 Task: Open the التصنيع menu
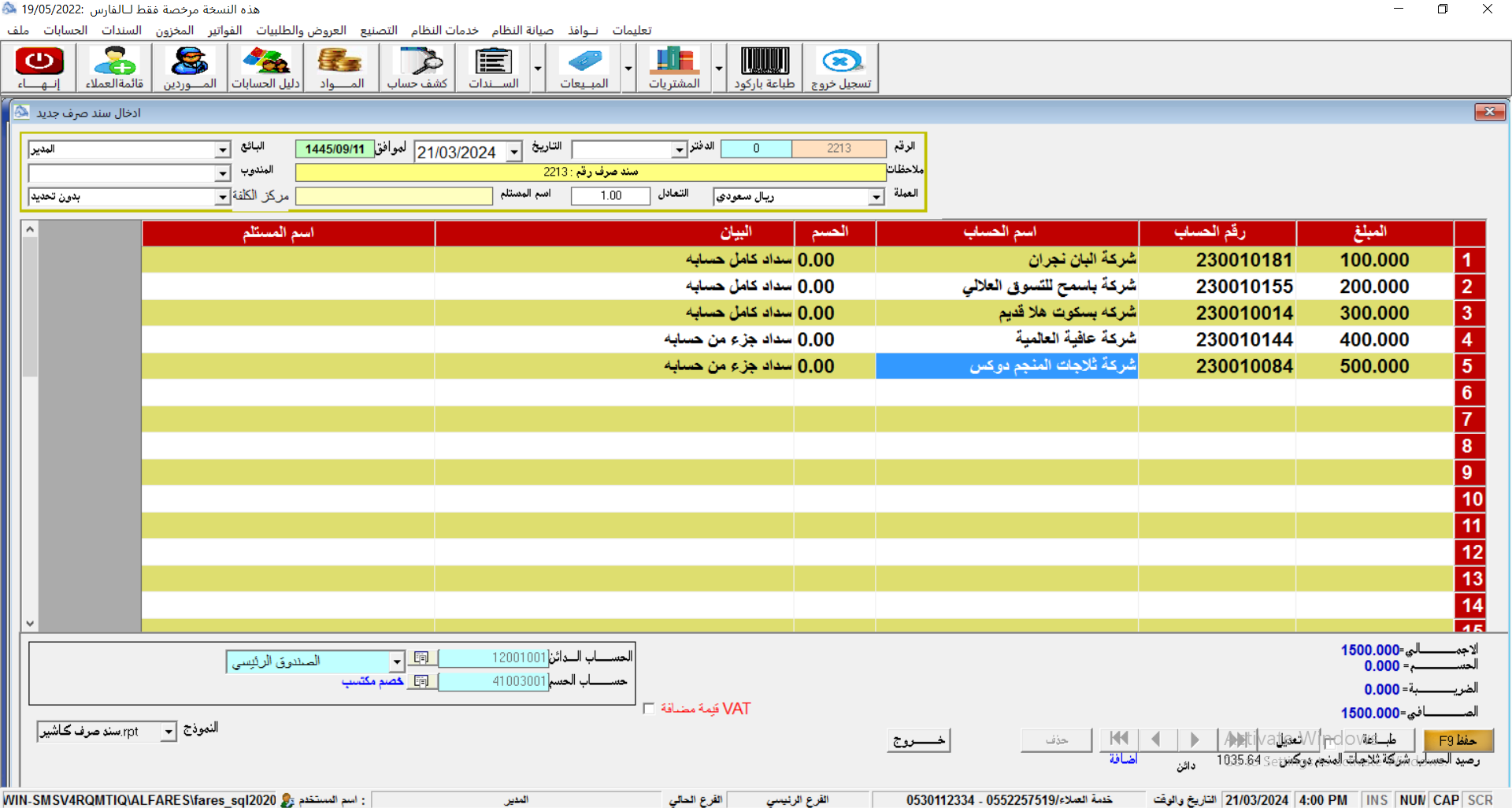point(379,30)
